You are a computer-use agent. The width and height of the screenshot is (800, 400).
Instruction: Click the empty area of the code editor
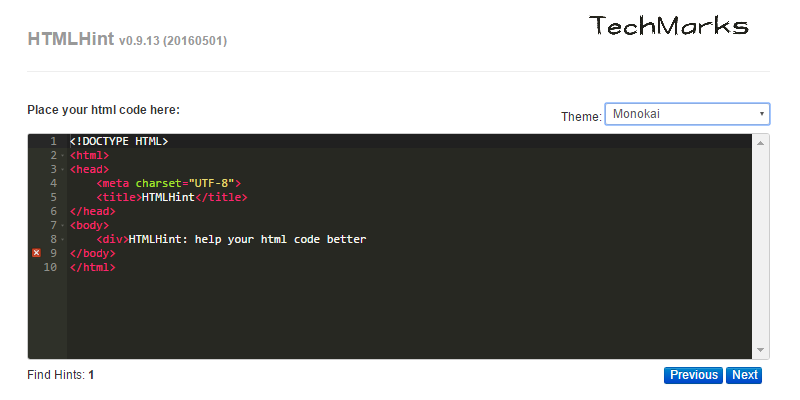pyautogui.click(x=408, y=316)
